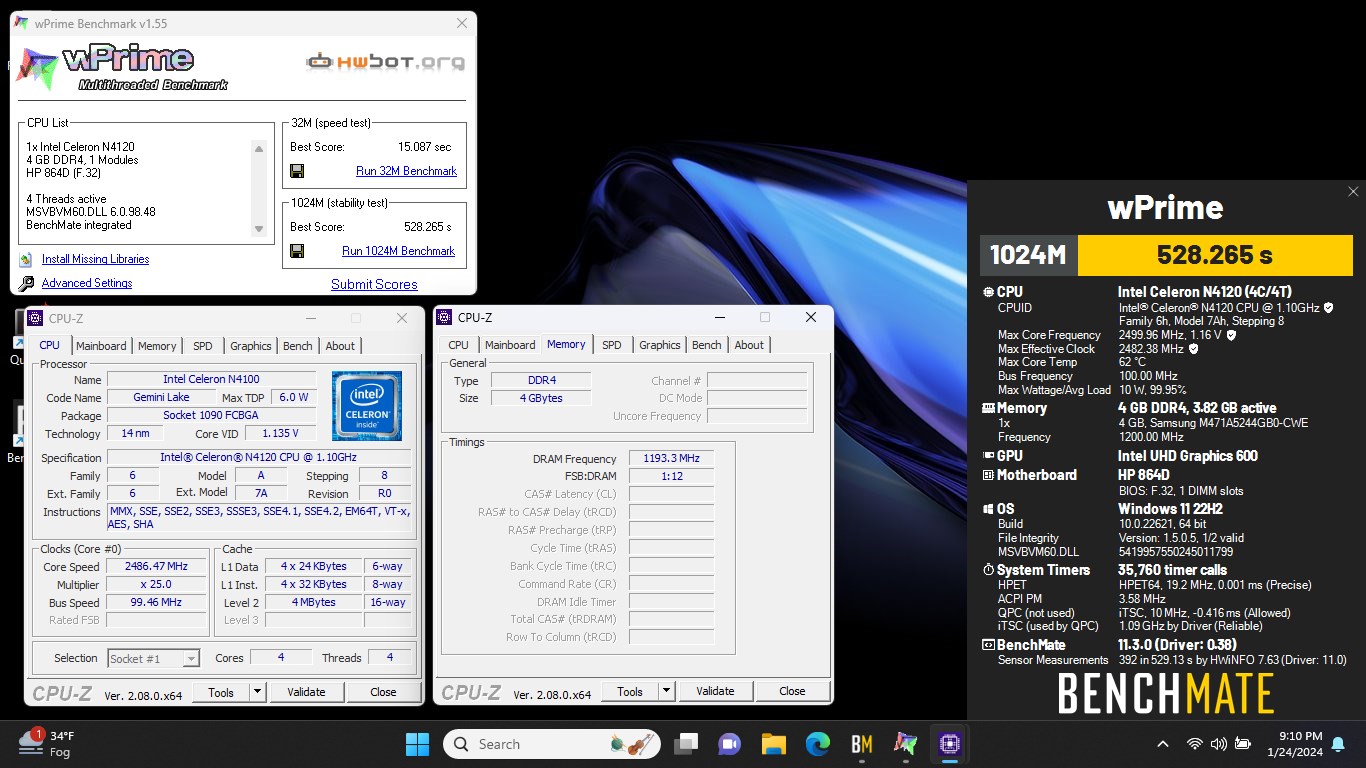The width and height of the screenshot is (1366, 768).
Task: Open the Windows Start menu
Action: pyautogui.click(x=417, y=744)
